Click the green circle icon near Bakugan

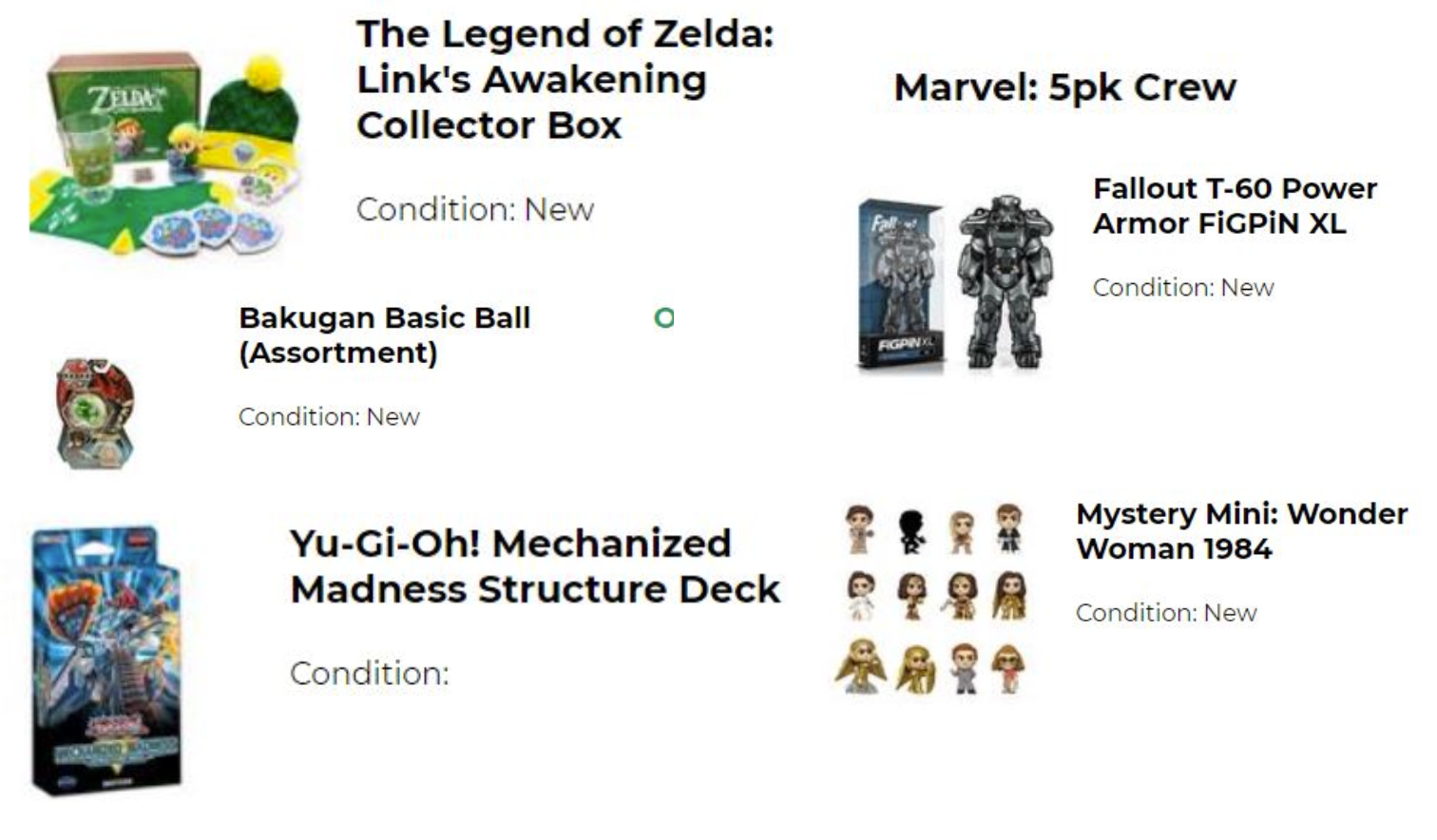(664, 318)
